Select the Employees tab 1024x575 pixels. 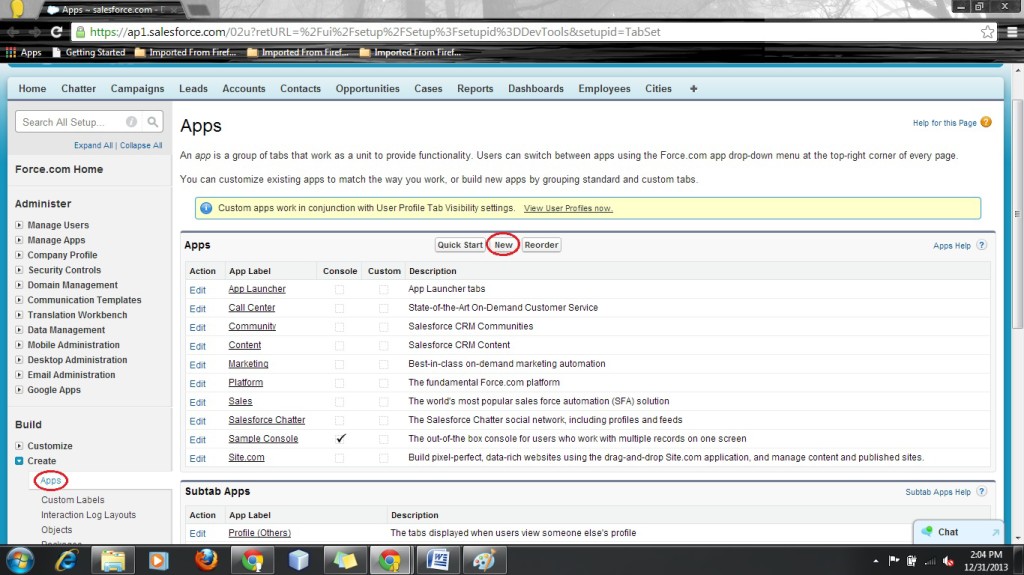pyautogui.click(x=604, y=88)
